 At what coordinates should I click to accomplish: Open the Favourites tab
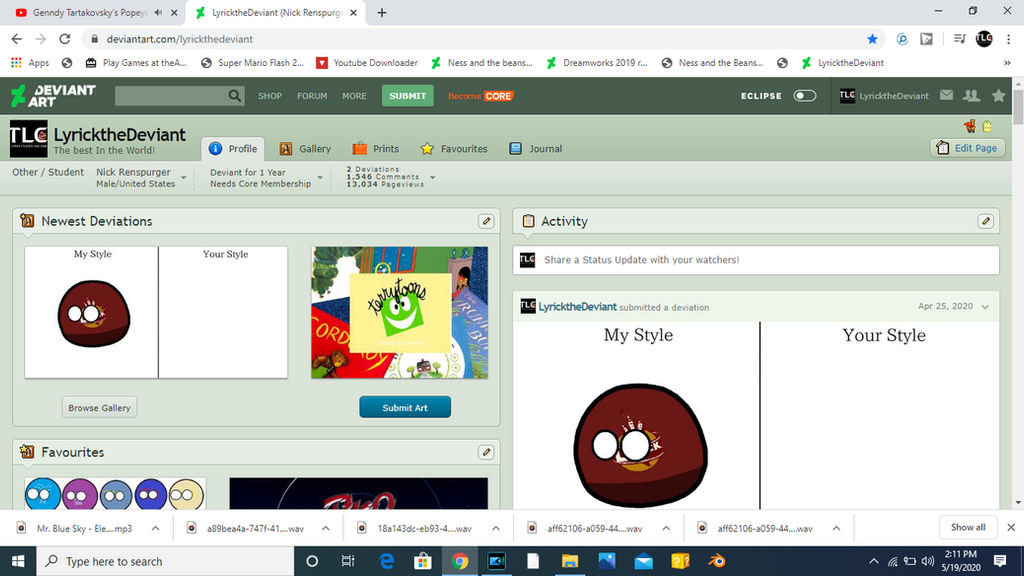pos(454,149)
